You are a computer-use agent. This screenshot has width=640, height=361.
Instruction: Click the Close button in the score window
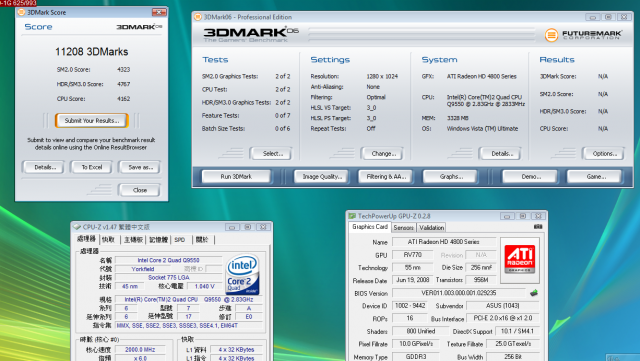point(139,190)
